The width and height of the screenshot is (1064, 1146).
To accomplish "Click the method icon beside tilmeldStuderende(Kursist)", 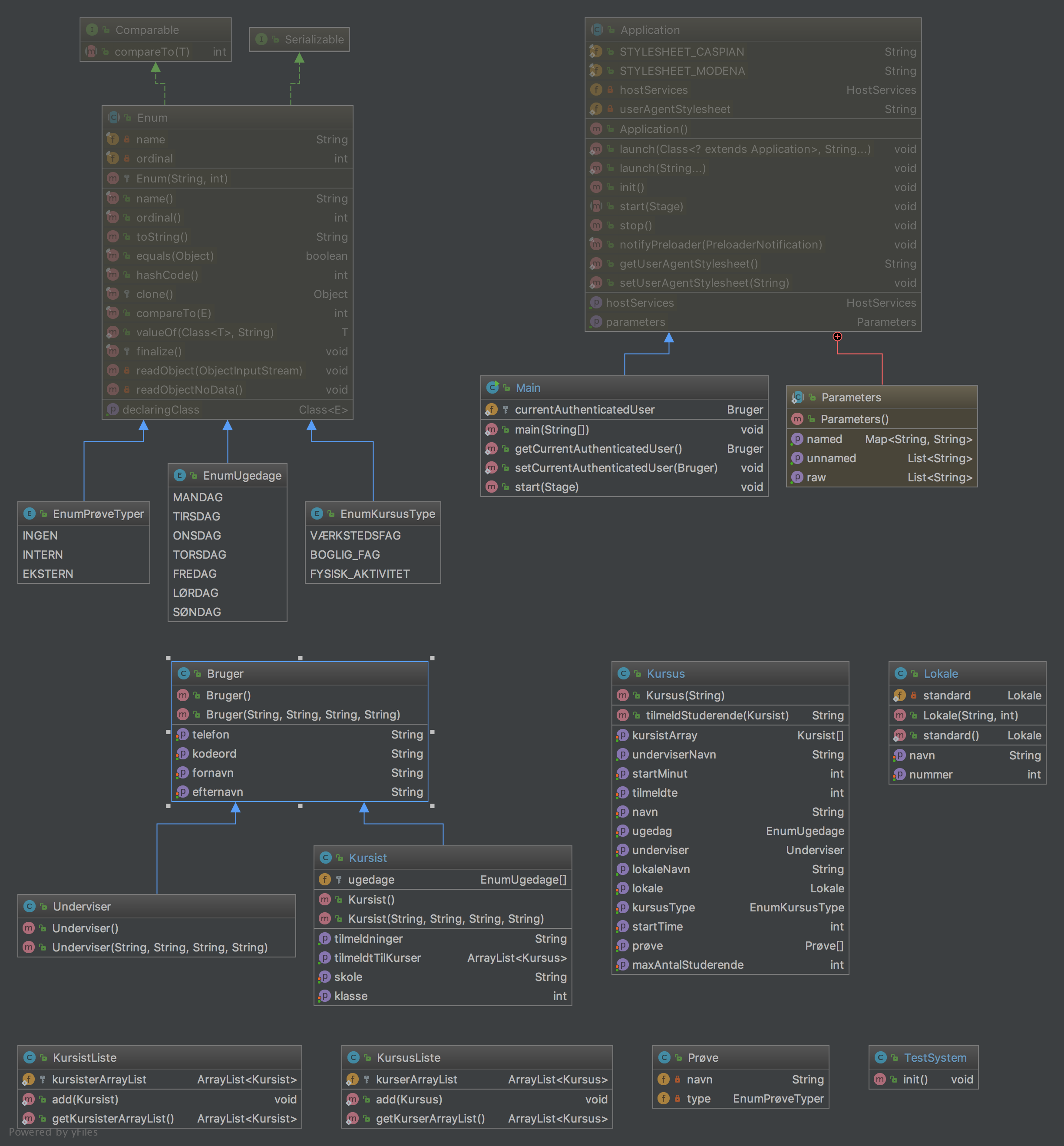I will tap(622, 715).
